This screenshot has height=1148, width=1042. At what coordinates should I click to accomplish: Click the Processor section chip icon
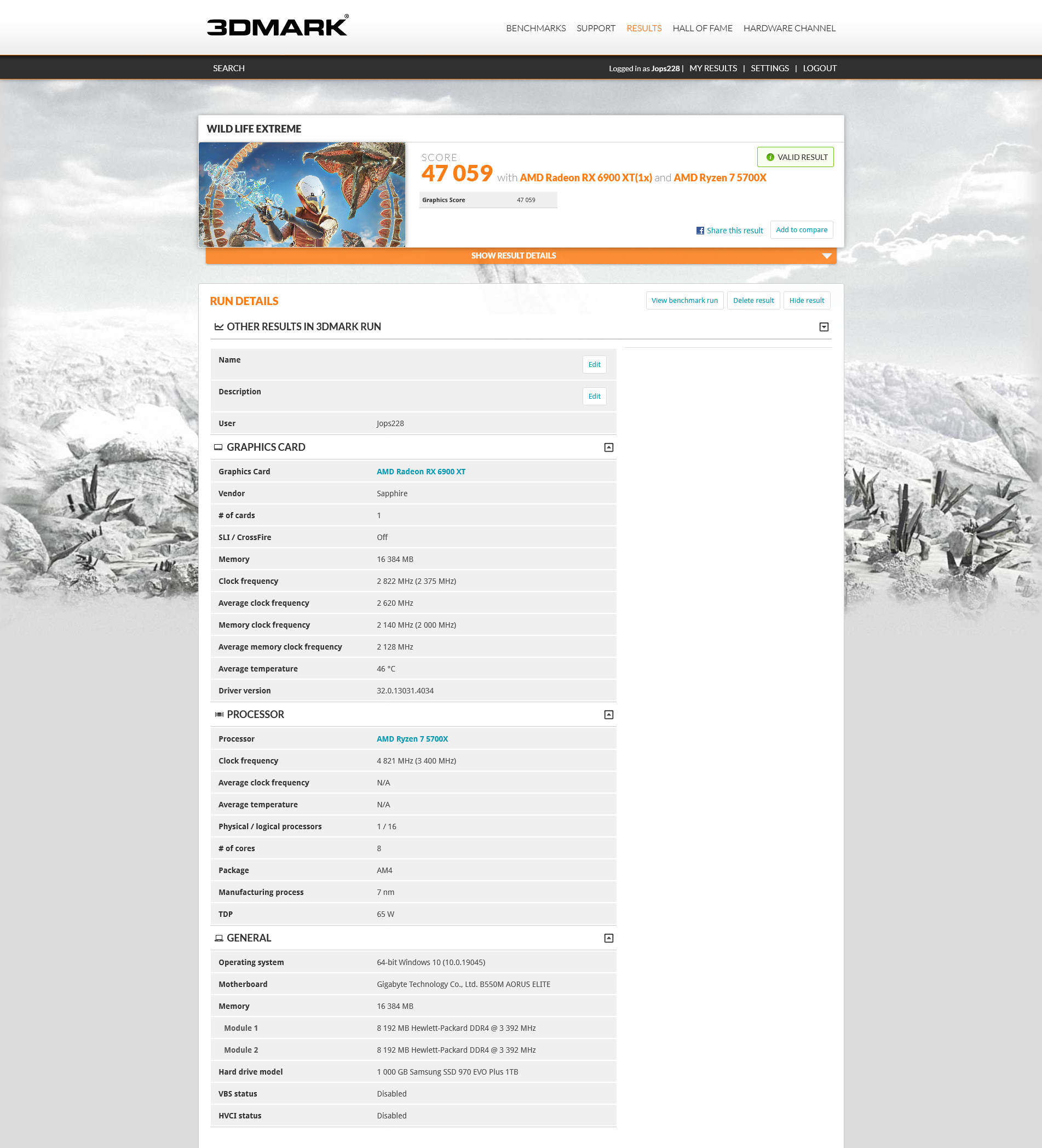pyautogui.click(x=218, y=715)
